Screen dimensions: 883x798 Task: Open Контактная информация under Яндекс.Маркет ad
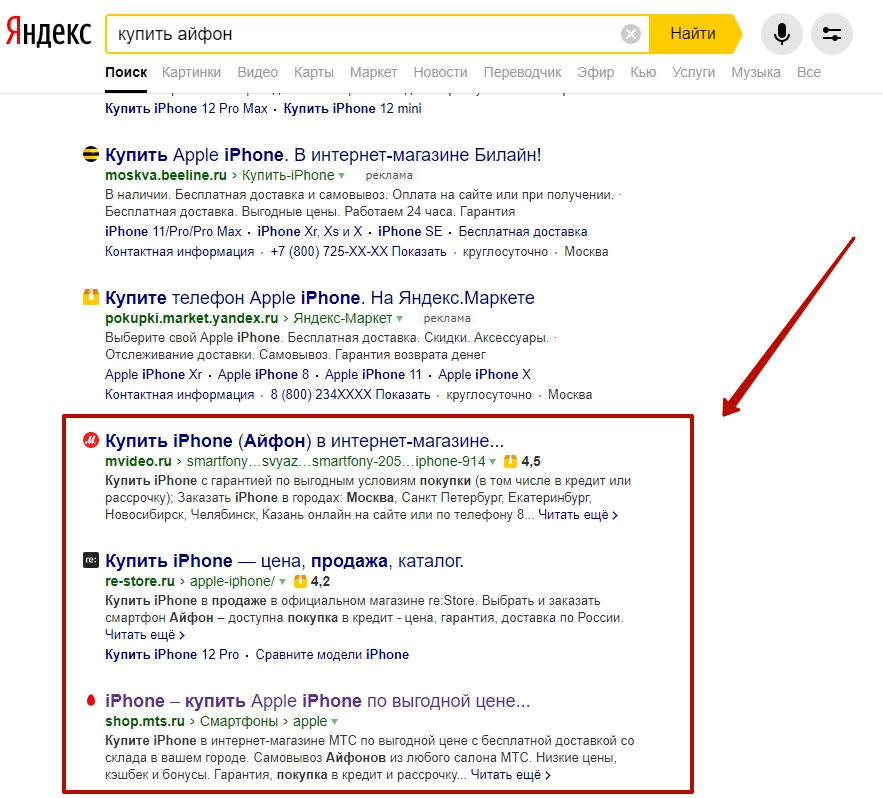(x=180, y=395)
